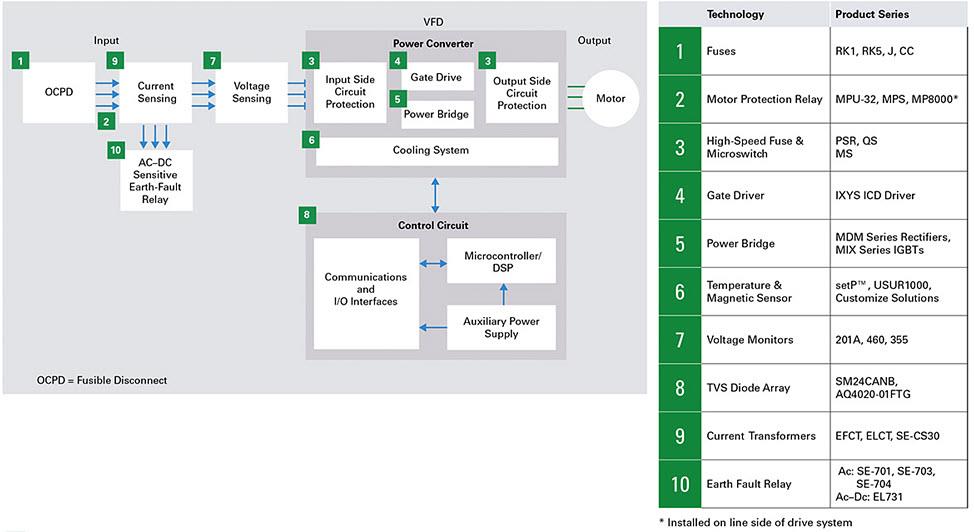Click the green 10 badge above Earth-Fault Relay block
Screen dimensions: 974x532
(x=115, y=151)
